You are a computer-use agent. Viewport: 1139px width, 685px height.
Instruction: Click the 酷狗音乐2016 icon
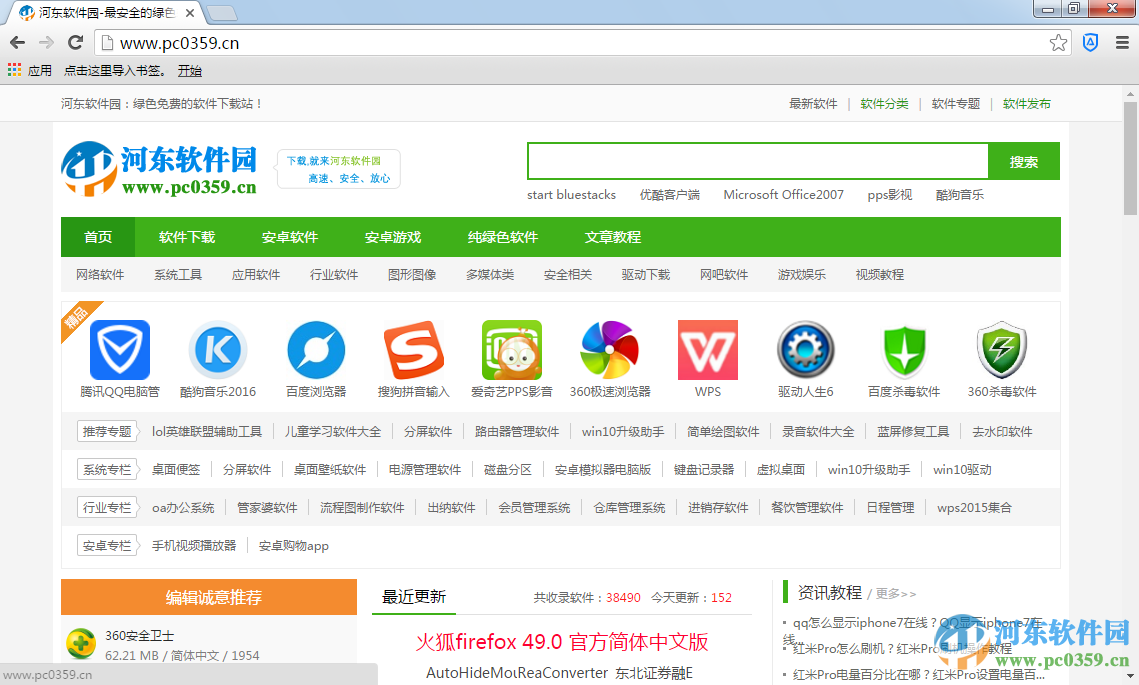pyautogui.click(x=217, y=350)
